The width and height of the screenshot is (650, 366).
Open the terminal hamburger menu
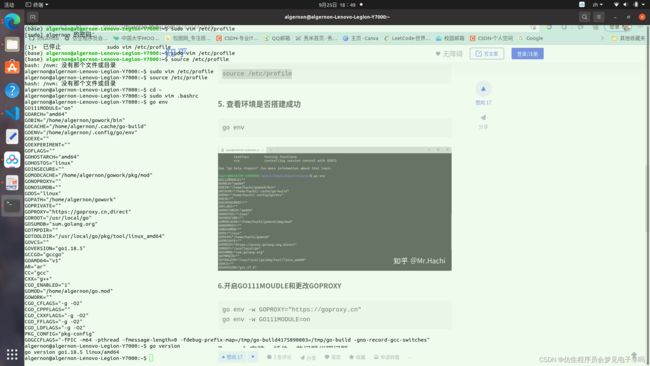pyautogui.click(x=599, y=17)
